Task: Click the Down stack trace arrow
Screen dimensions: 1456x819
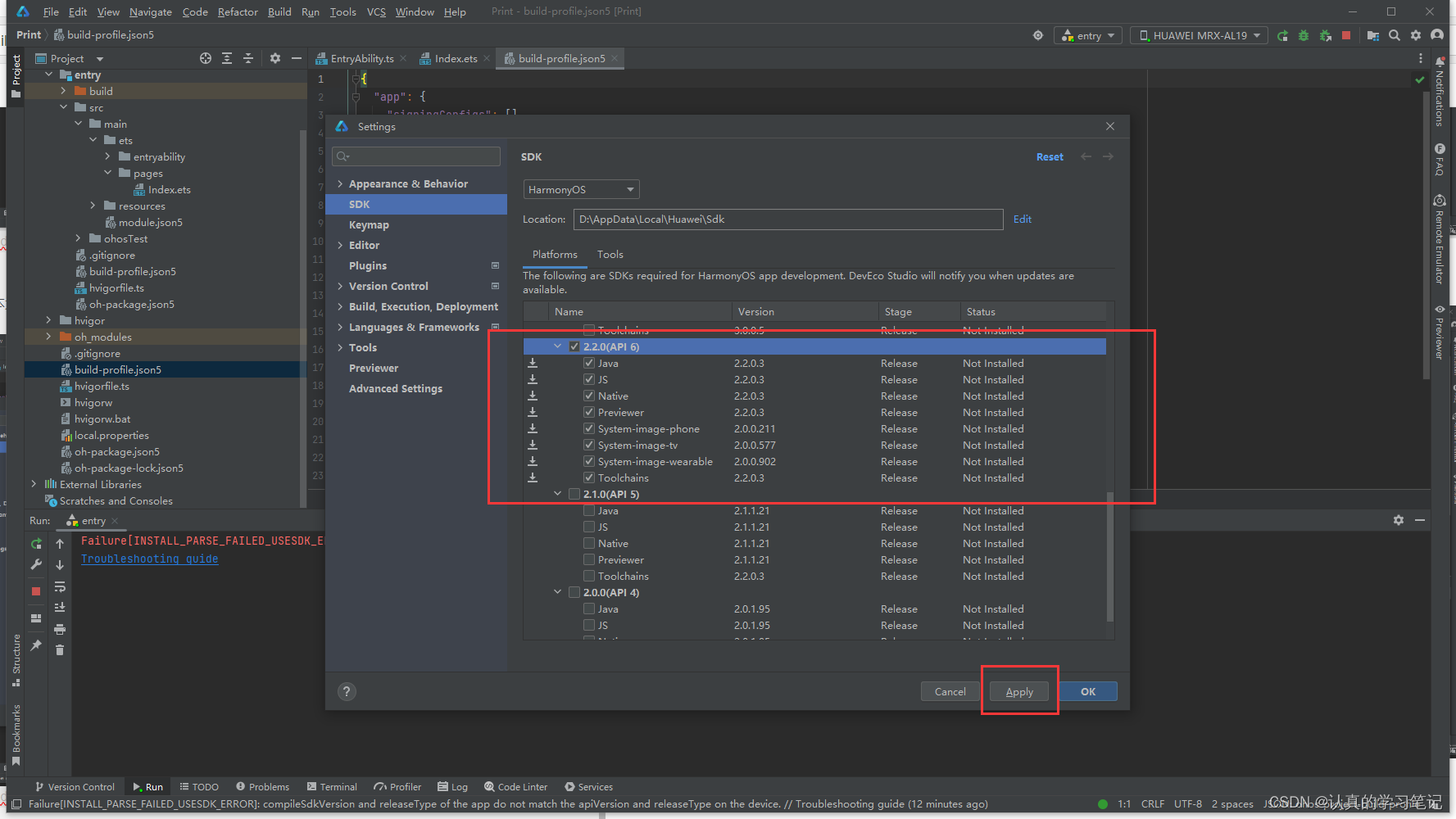Action: [x=60, y=565]
